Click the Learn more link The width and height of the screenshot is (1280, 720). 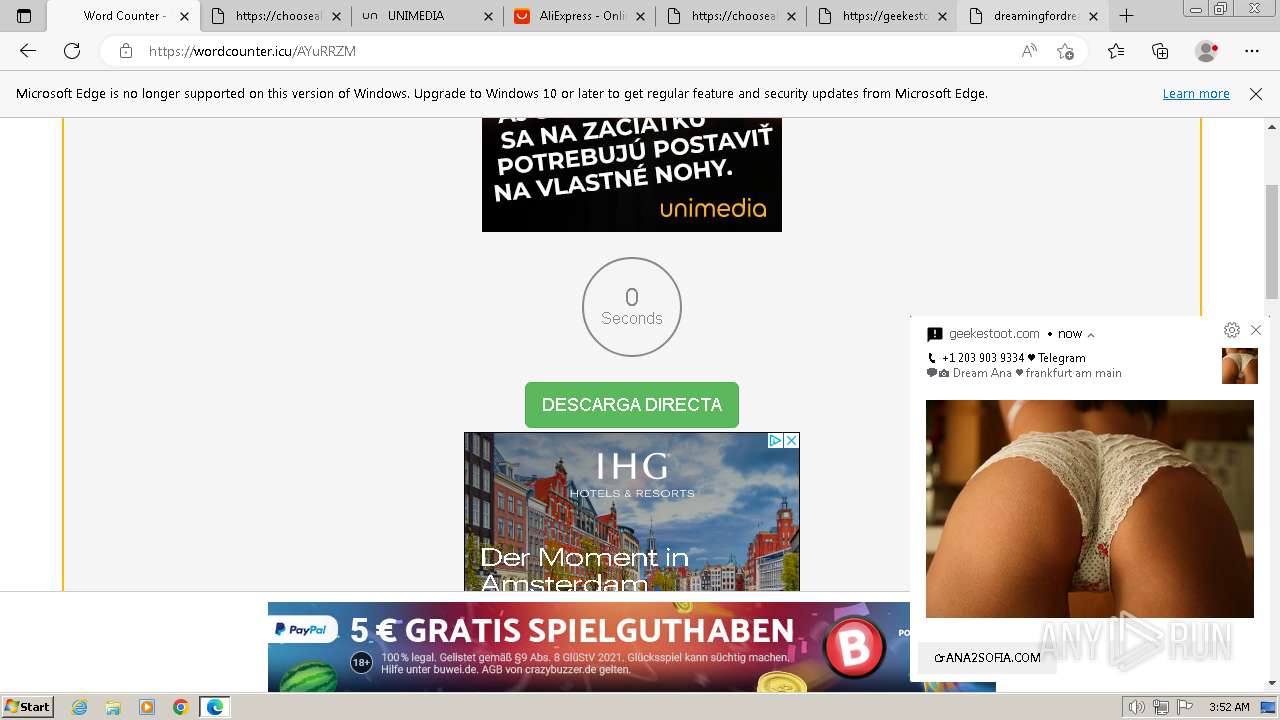coord(1196,94)
